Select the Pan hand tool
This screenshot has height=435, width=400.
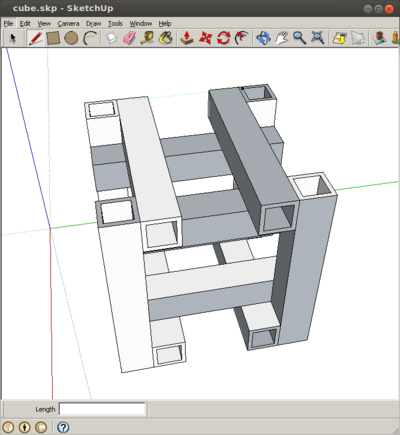coord(282,38)
